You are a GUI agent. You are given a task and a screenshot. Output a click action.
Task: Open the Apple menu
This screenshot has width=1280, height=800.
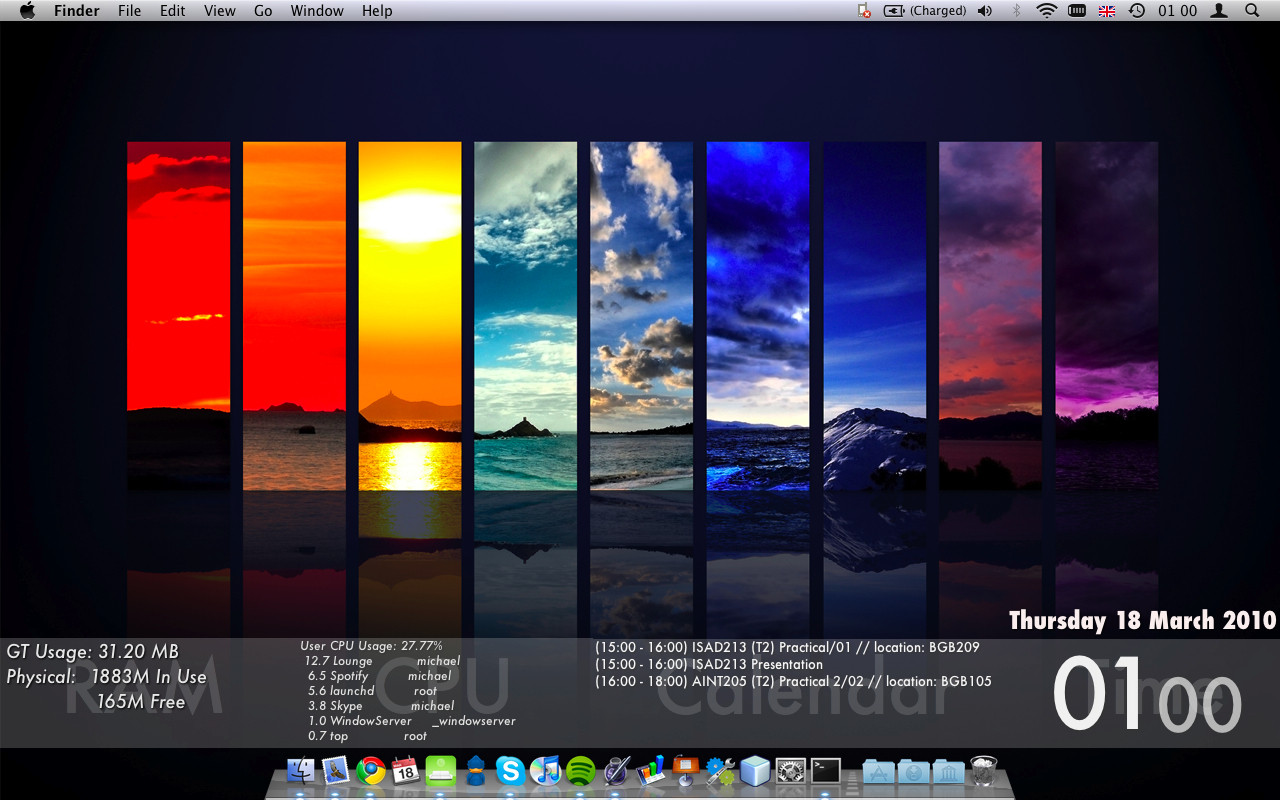coord(27,11)
